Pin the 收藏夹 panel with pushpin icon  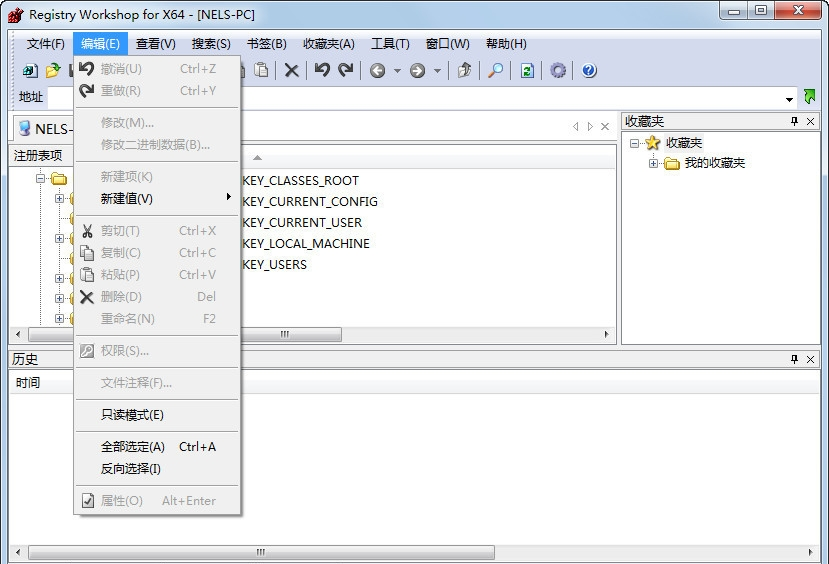click(x=794, y=122)
